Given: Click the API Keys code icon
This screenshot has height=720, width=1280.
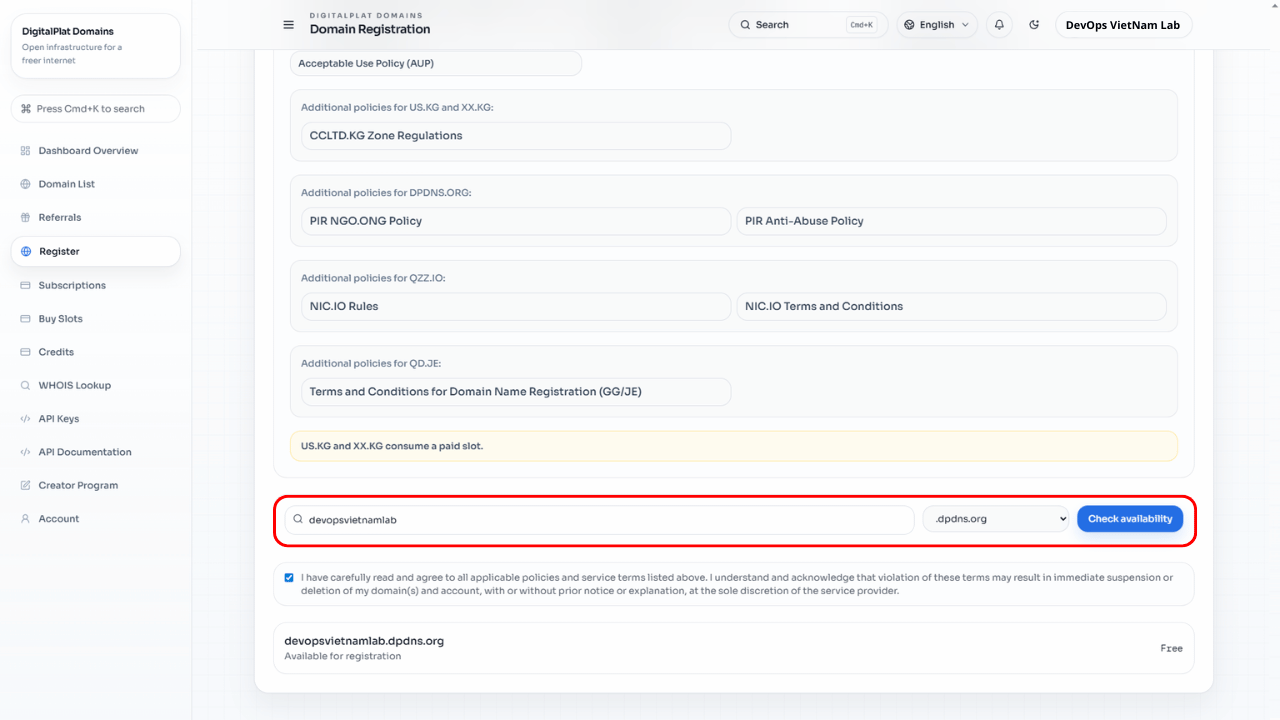Looking at the screenshot, I should coord(25,419).
